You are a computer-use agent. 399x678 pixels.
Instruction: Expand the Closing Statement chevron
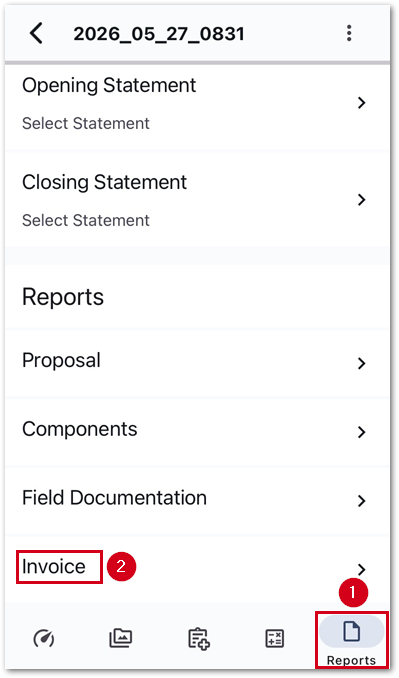click(361, 200)
